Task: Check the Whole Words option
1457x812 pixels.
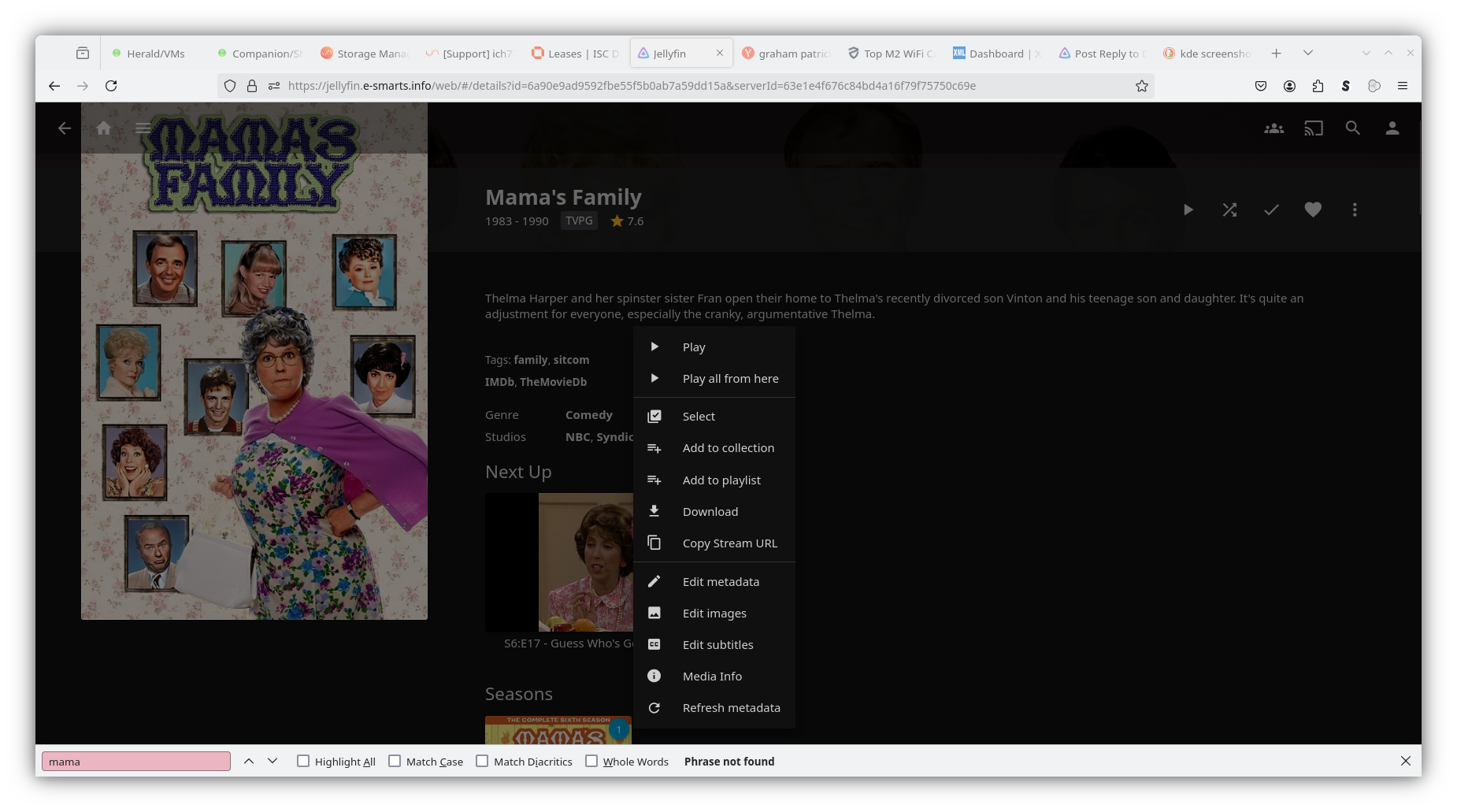Action: pos(591,761)
